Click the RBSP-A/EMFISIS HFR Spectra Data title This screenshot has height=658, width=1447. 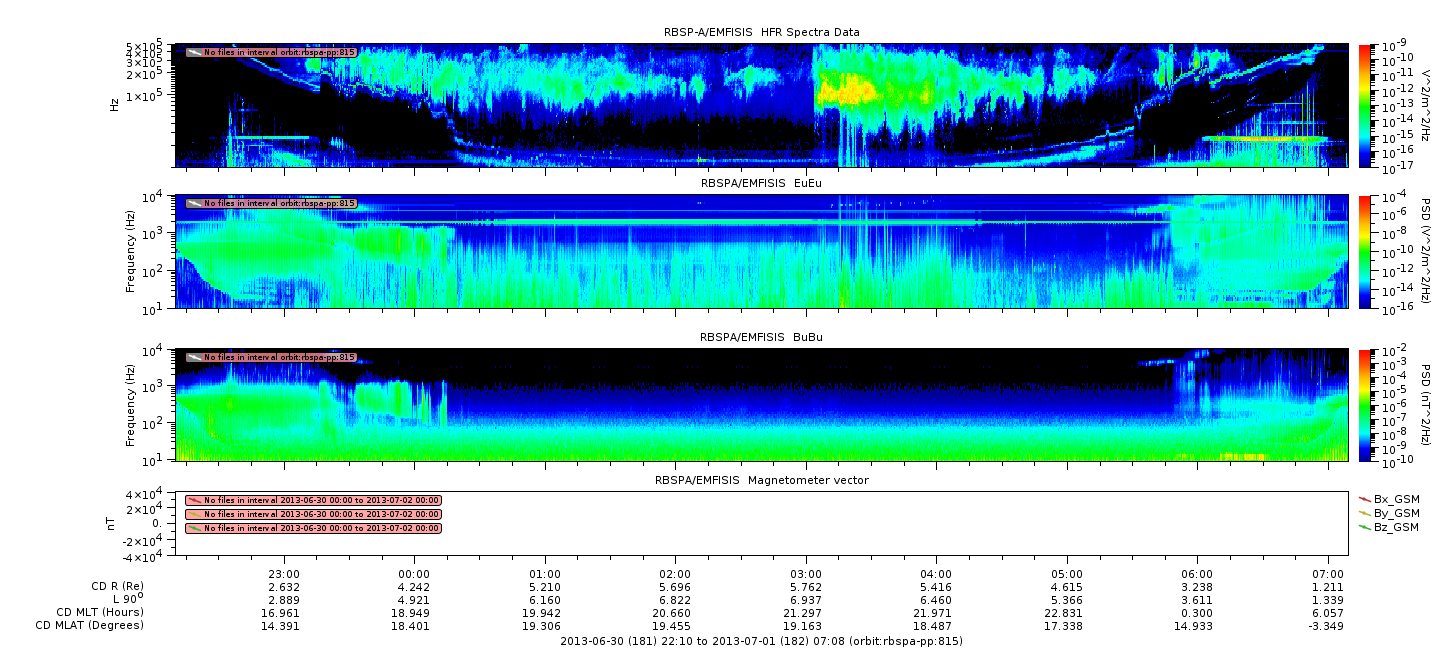pyautogui.click(x=761, y=32)
